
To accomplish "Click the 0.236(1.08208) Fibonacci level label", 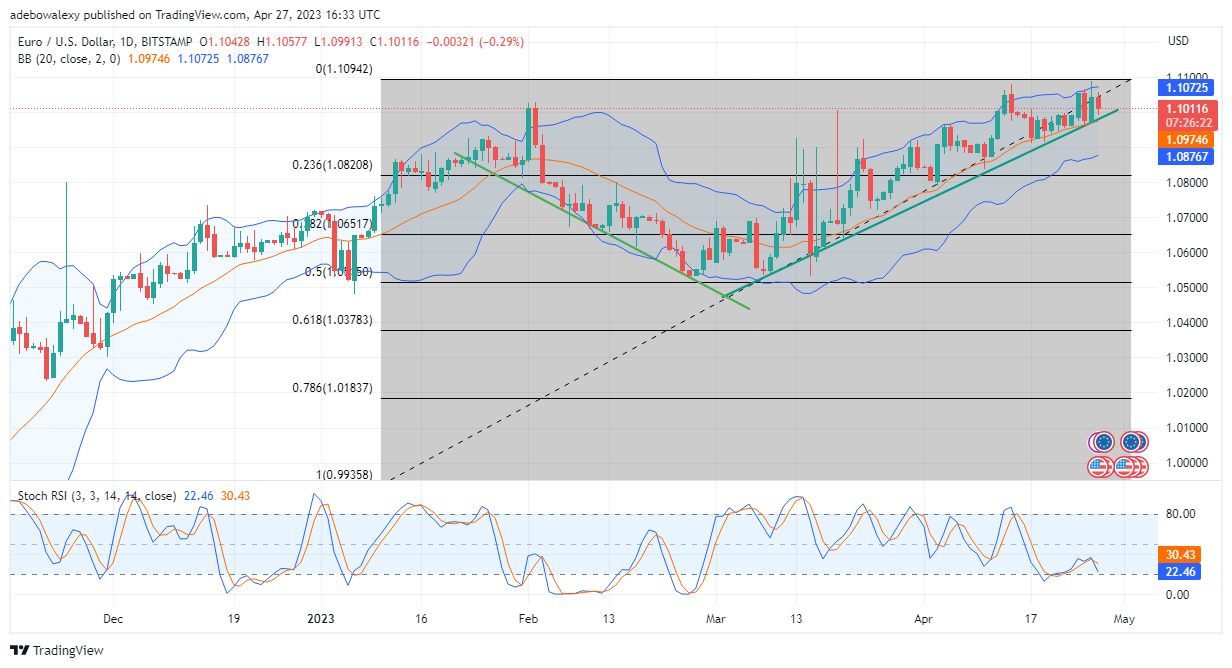I will click(332, 165).
